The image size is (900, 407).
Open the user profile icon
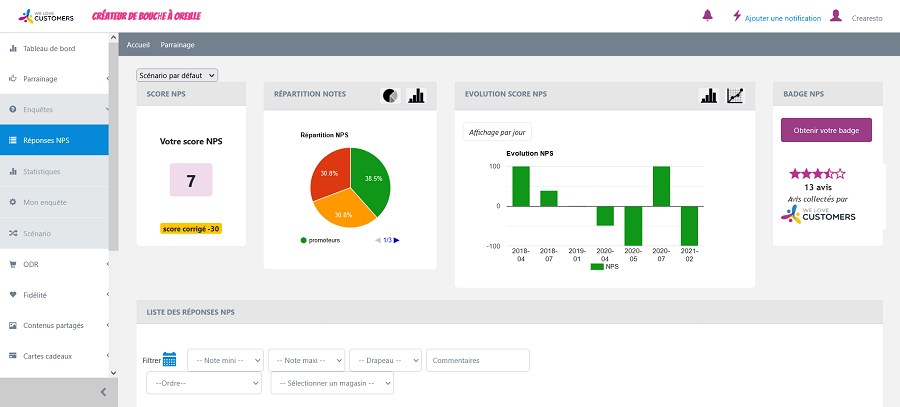836,16
